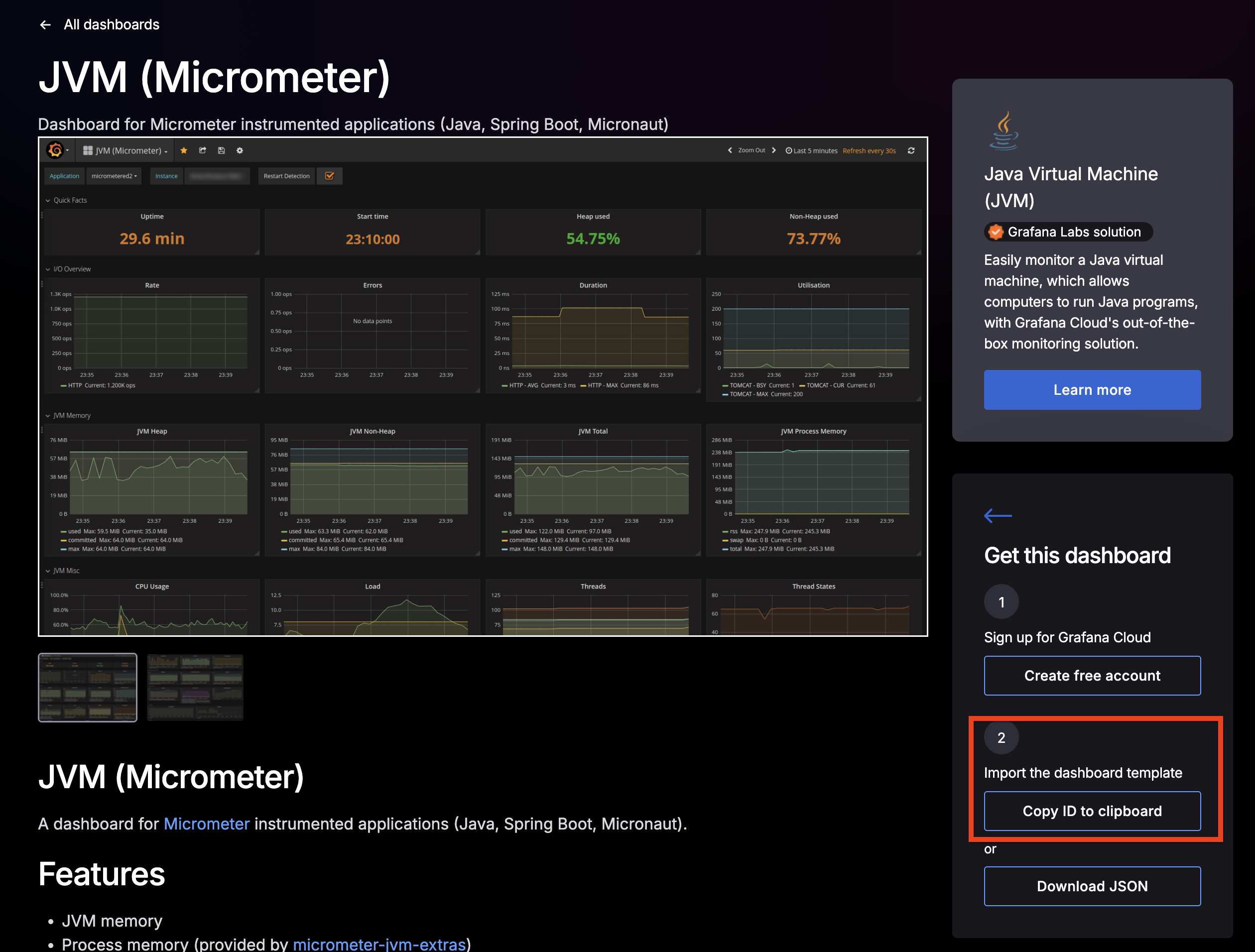Click the time range forward chevron
The width and height of the screenshot is (1255, 952).
774,150
